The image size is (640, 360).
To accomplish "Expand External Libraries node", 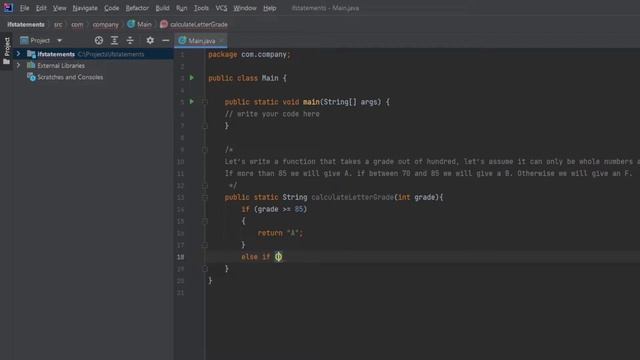I will pos(18,65).
